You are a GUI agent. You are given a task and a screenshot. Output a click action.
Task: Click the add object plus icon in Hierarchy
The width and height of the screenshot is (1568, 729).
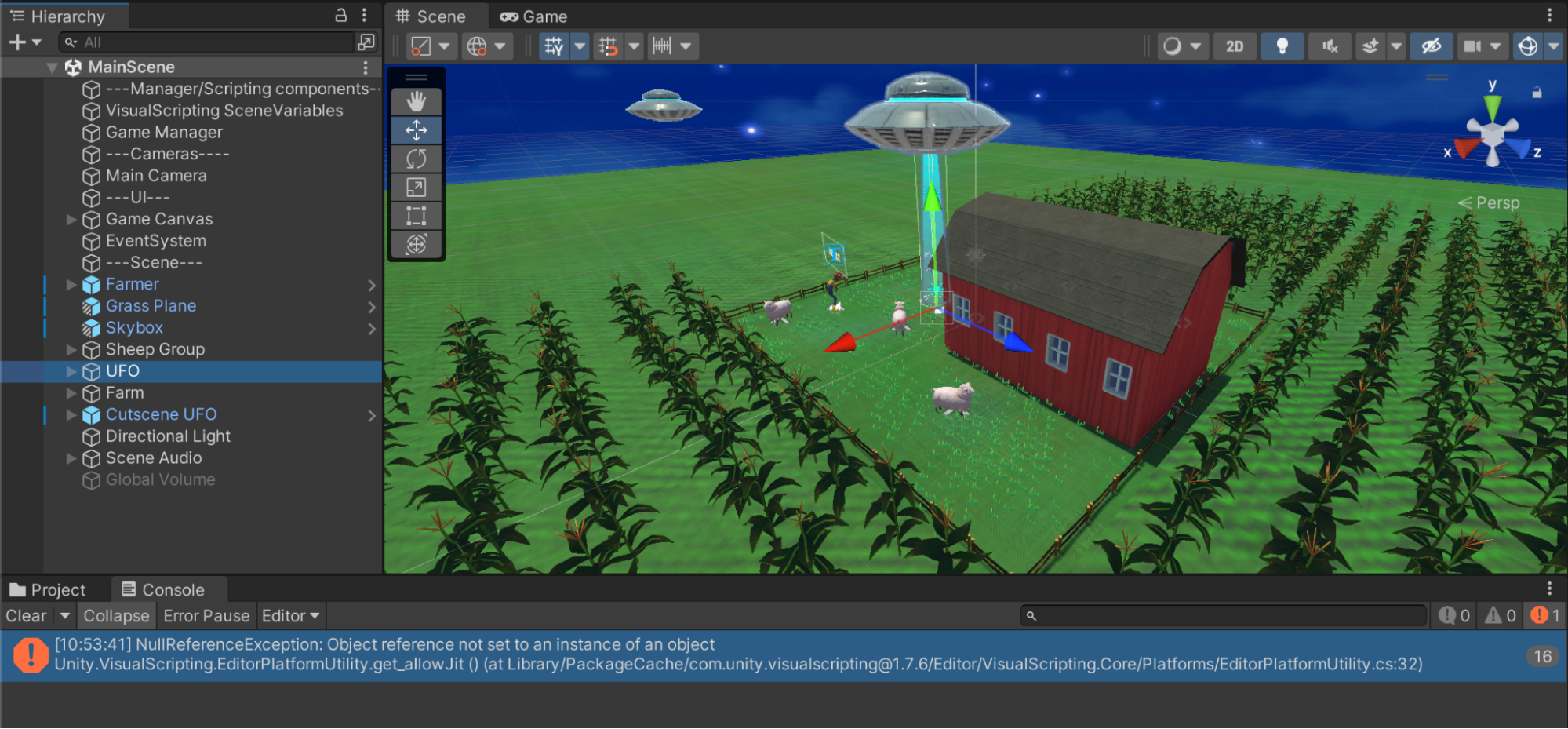click(17, 42)
